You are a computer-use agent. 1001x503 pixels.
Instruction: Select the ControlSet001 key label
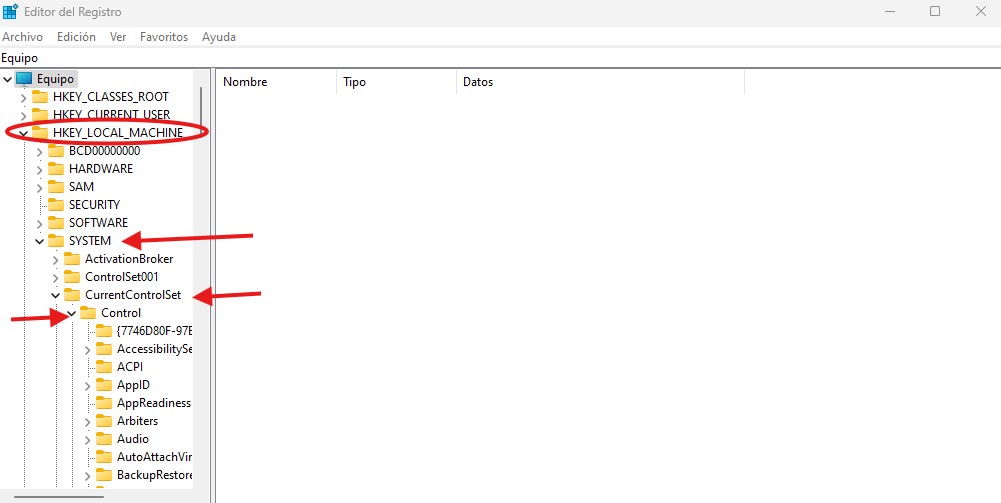(x=122, y=277)
